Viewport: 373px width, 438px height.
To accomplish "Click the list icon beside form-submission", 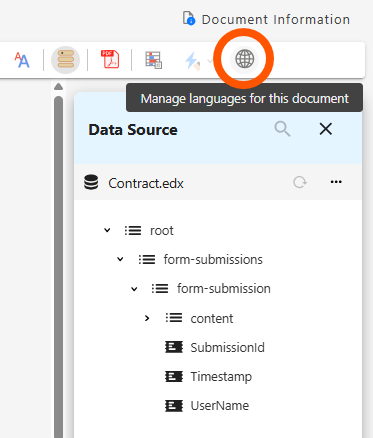I will tap(160, 289).
